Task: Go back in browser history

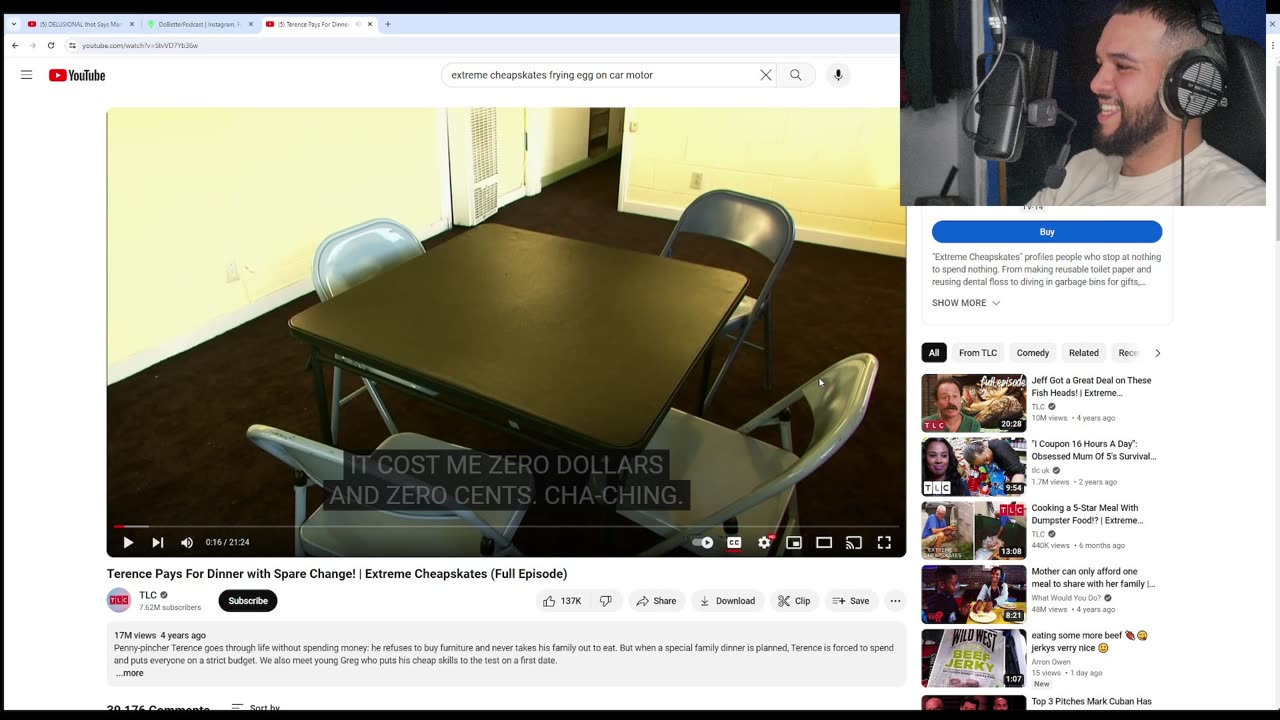Action: click(15, 45)
